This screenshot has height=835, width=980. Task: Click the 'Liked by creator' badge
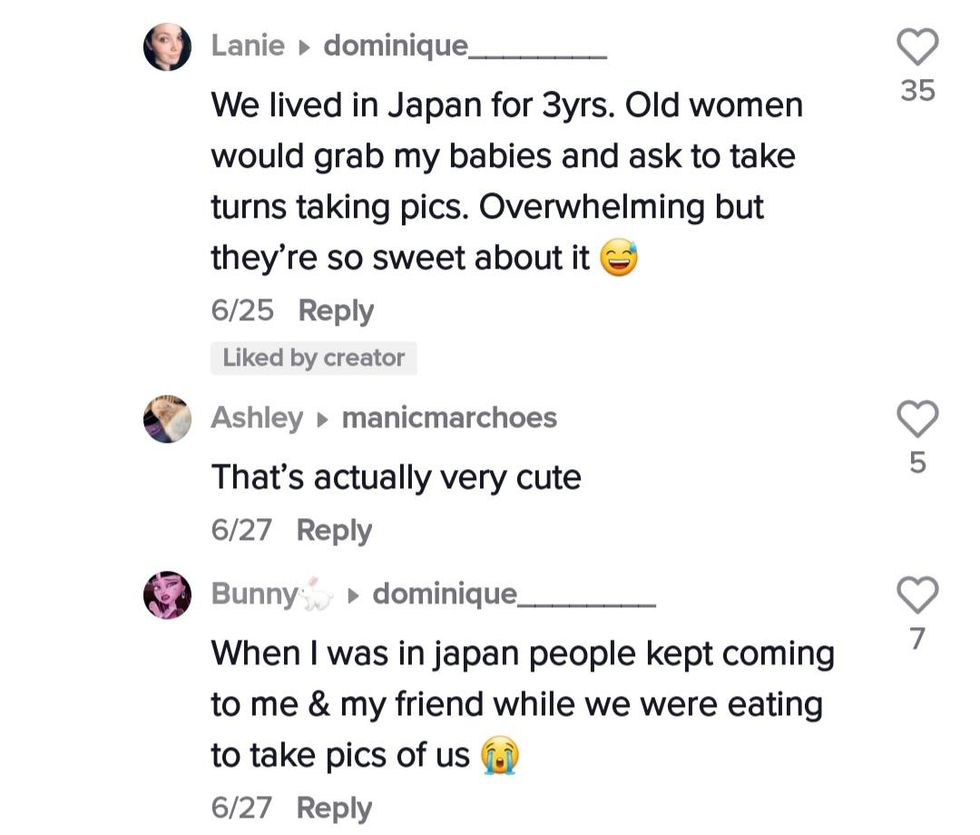[x=313, y=358]
